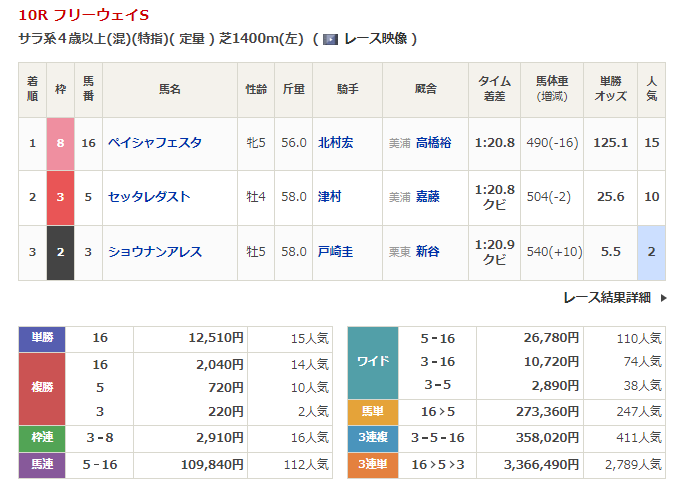Screen dimensions: 685x485
Task: Open horse page for ペイシャフェスタ
Action: coord(155,143)
